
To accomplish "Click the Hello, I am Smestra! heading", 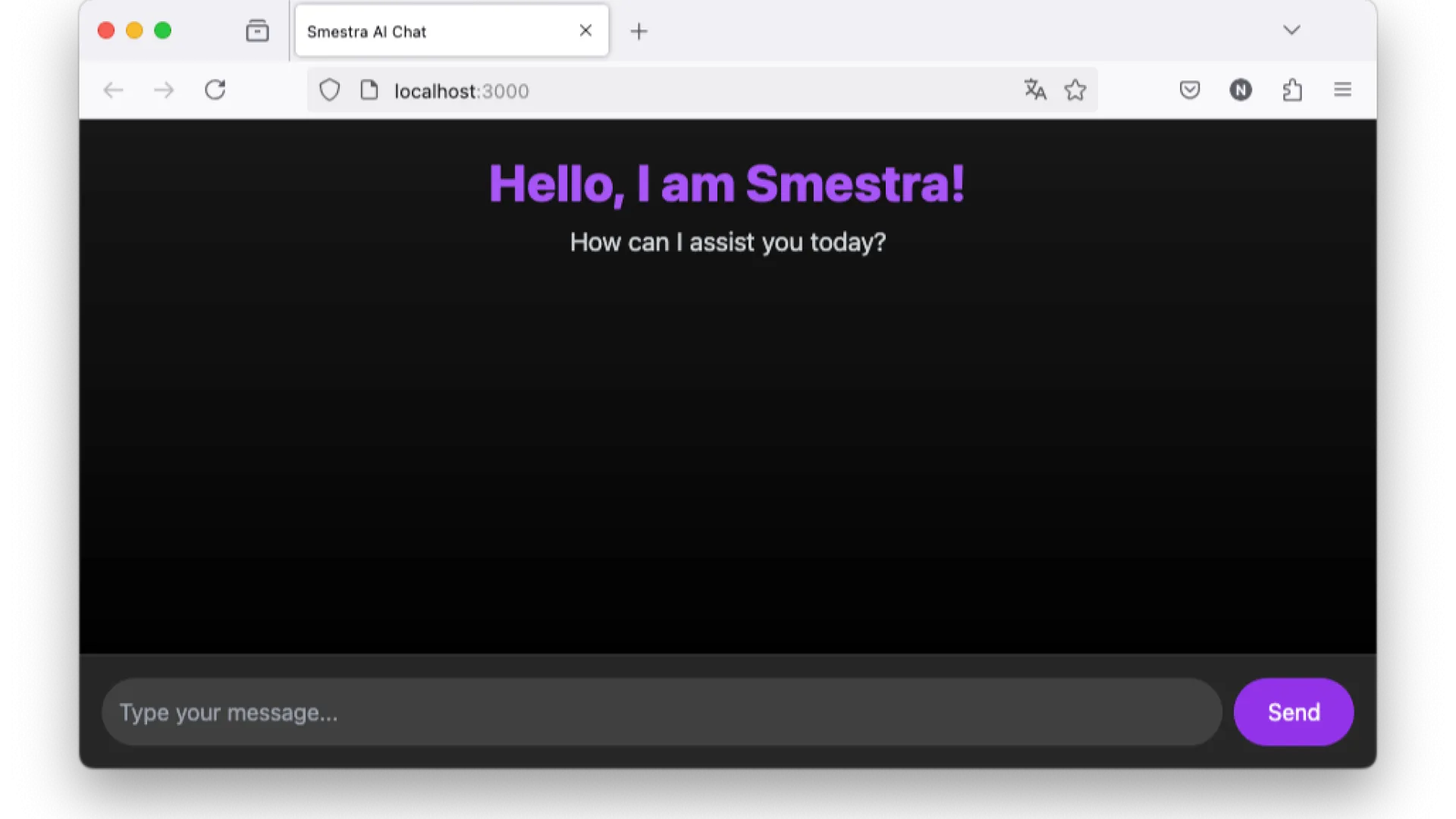I will pos(726,184).
